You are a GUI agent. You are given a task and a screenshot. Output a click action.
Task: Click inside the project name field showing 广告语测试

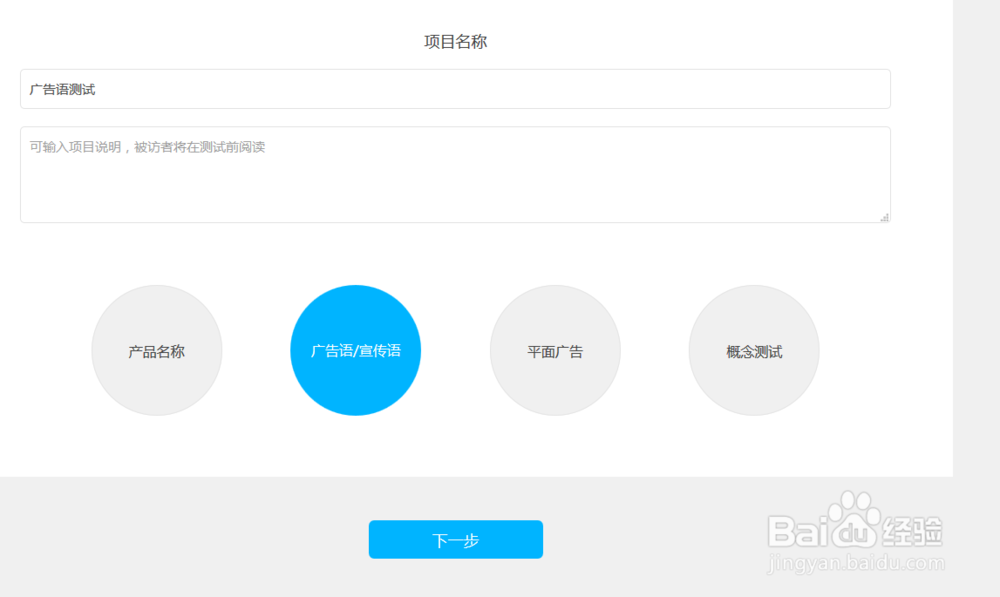point(455,89)
